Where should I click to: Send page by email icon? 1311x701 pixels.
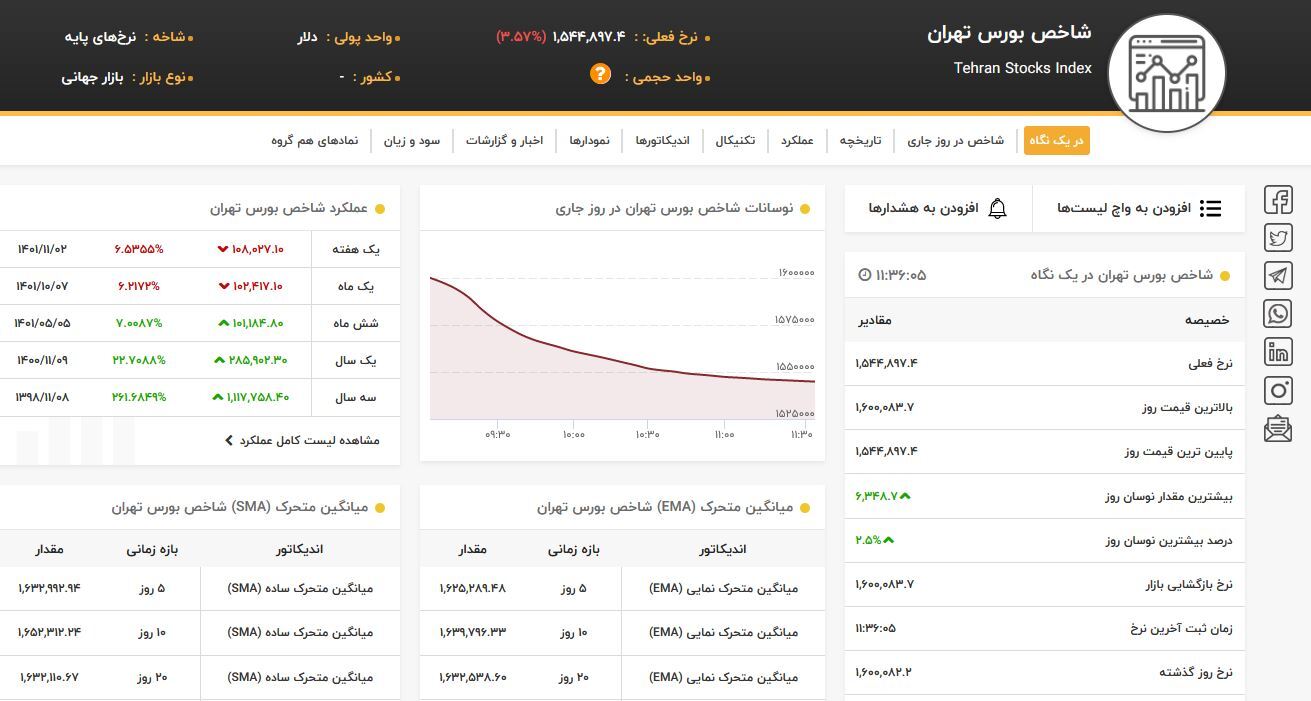point(1278,428)
